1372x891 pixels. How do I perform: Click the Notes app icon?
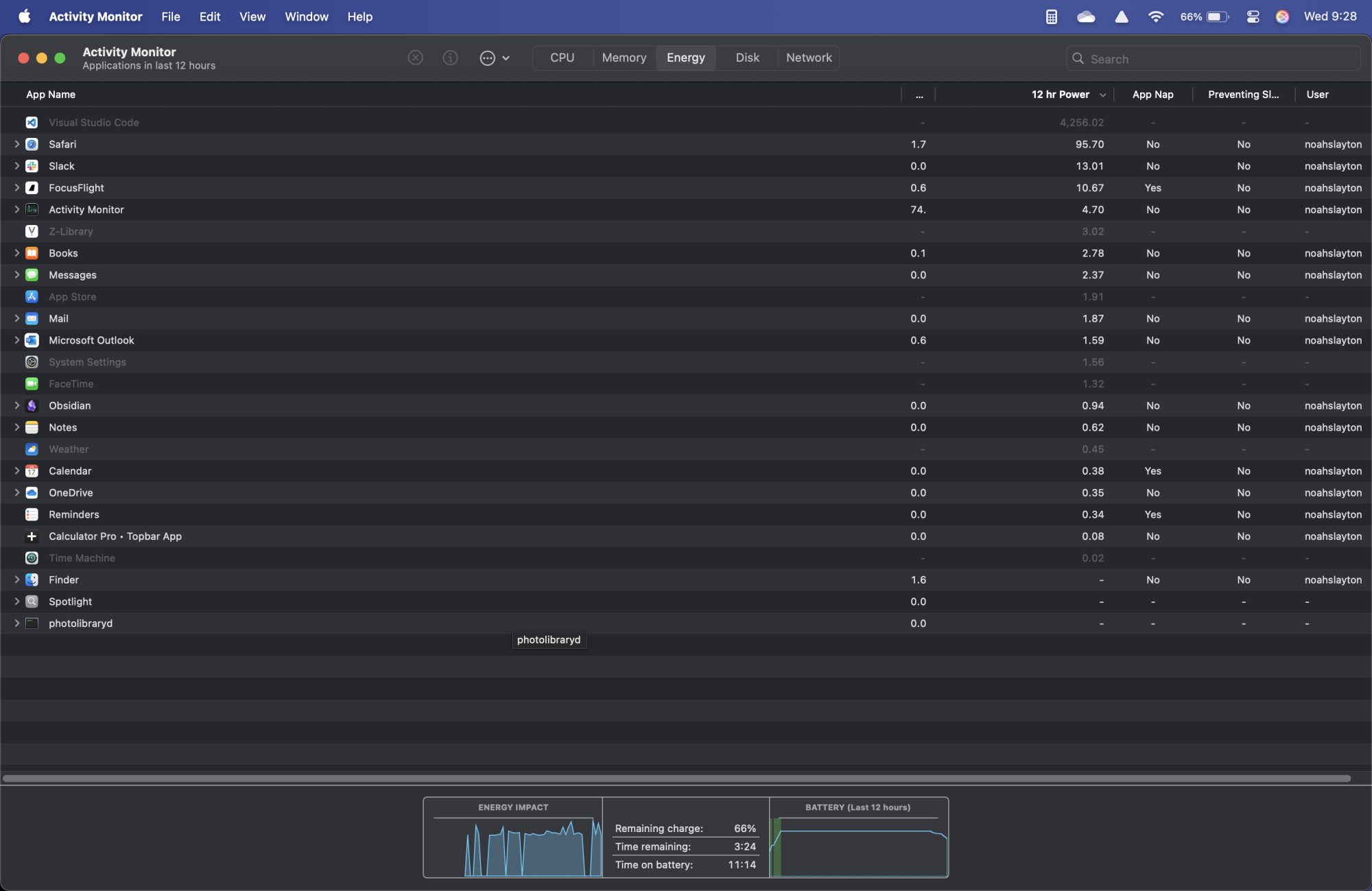click(x=32, y=427)
